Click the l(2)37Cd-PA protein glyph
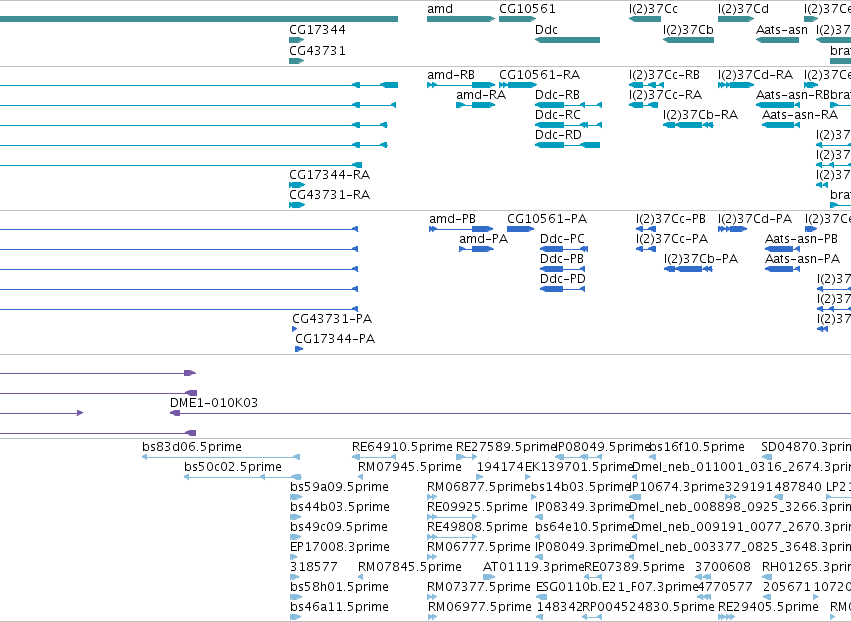 pos(733,229)
